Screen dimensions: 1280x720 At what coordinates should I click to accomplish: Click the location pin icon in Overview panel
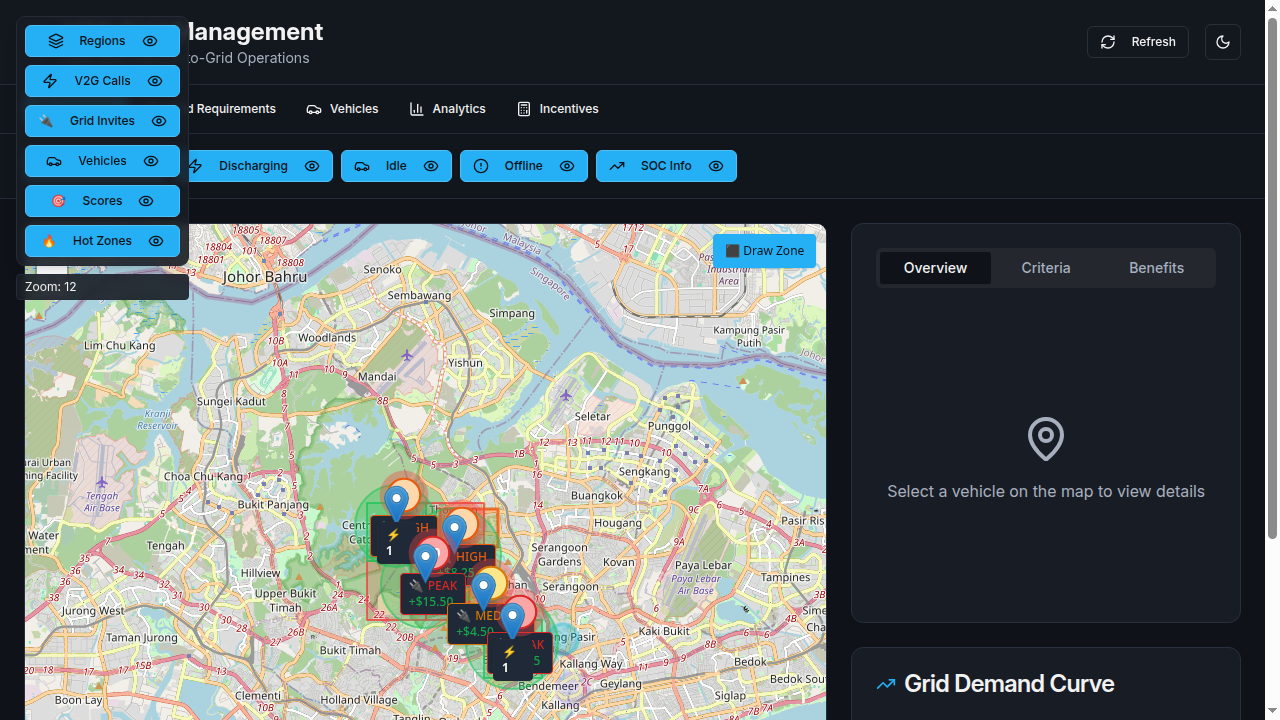point(1045,438)
